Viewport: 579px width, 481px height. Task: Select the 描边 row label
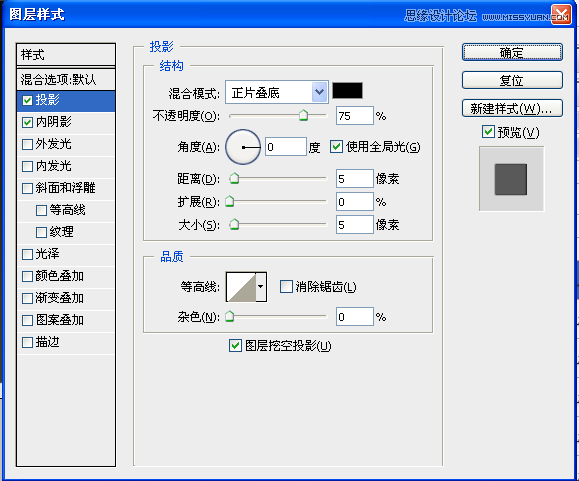pyautogui.click(x=47, y=343)
